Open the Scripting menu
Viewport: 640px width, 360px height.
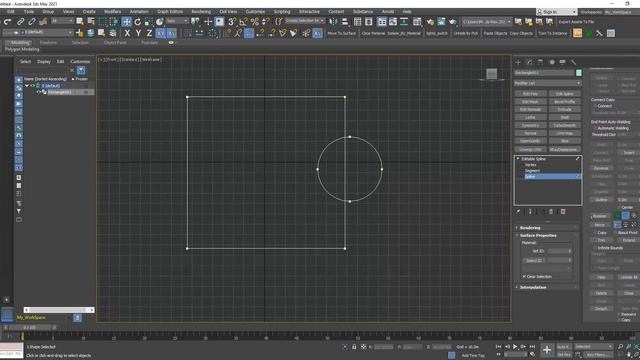pos(282,11)
